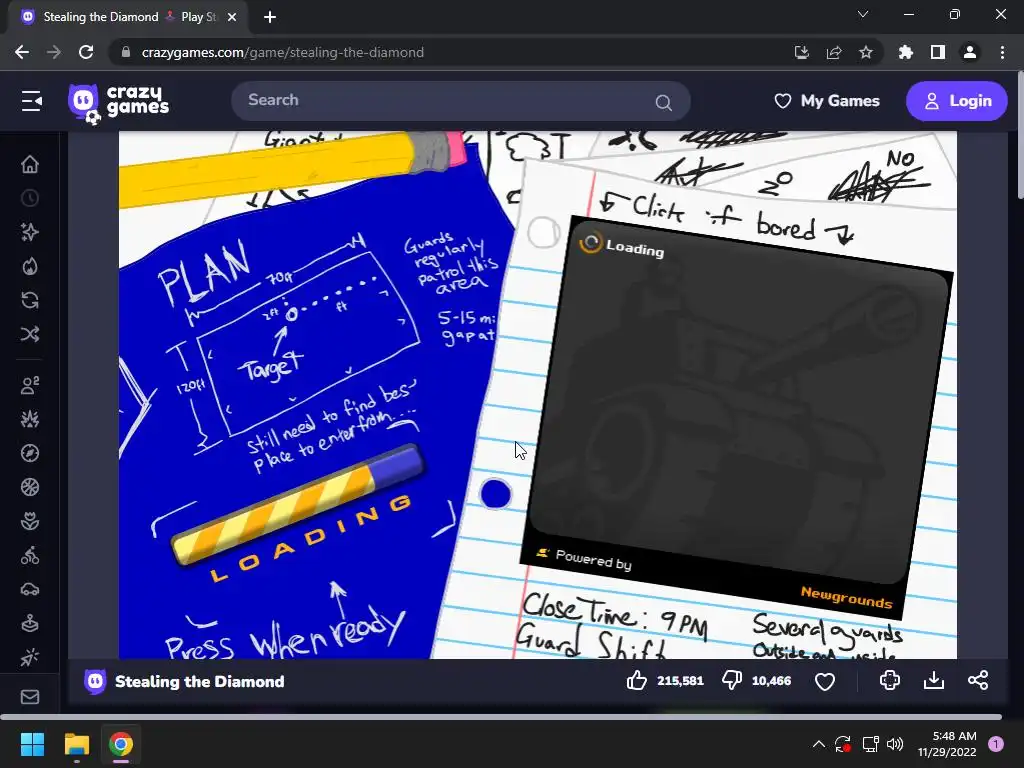Open Chrome three-dot menu
Viewport: 1024px width, 768px height.
tap(1002, 52)
